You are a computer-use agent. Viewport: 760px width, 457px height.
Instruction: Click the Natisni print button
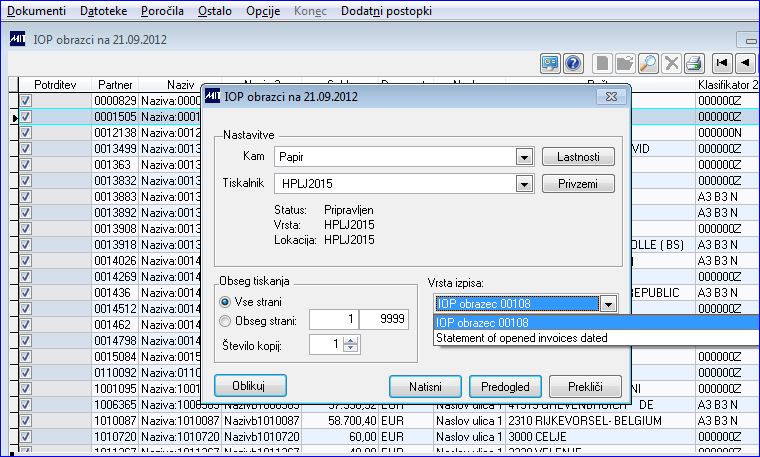click(x=425, y=387)
